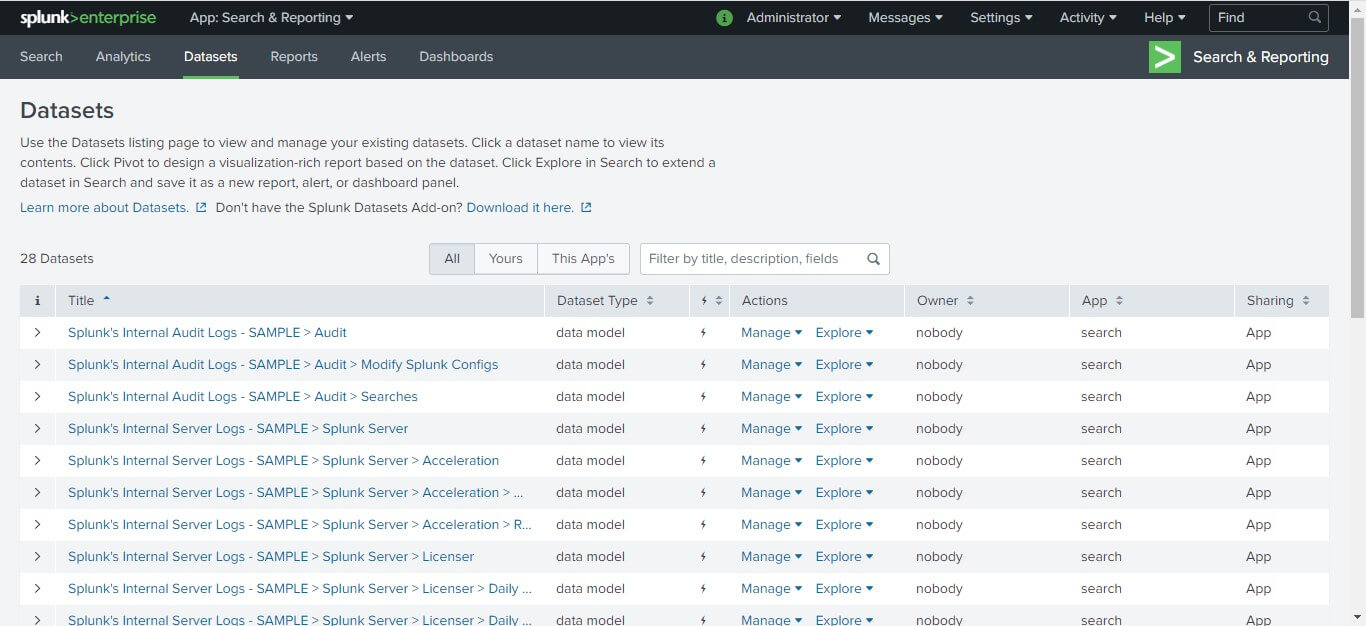
Task: Click the magnifier icon in Find box
Action: [x=1315, y=17]
